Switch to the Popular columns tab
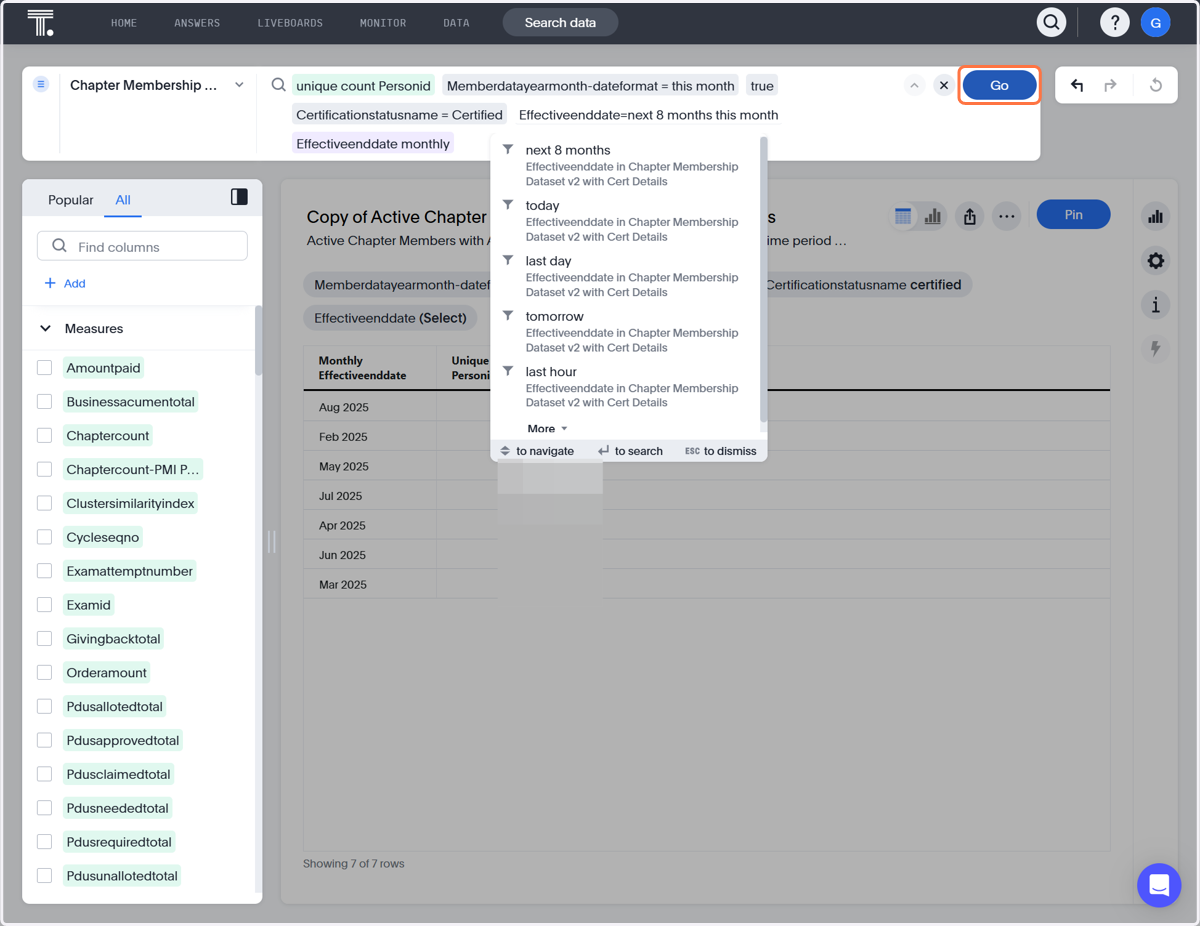 (x=71, y=200)
